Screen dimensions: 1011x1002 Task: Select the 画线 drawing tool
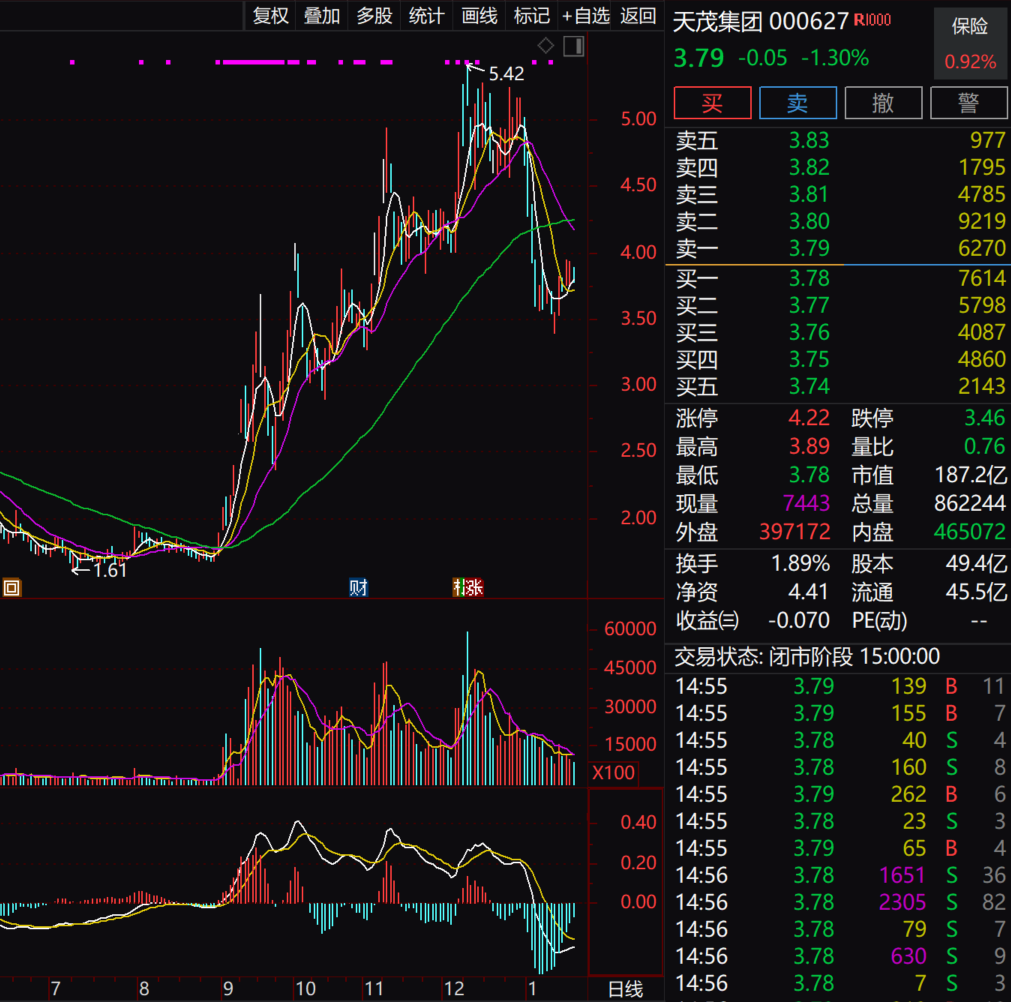tap(479, 16)
